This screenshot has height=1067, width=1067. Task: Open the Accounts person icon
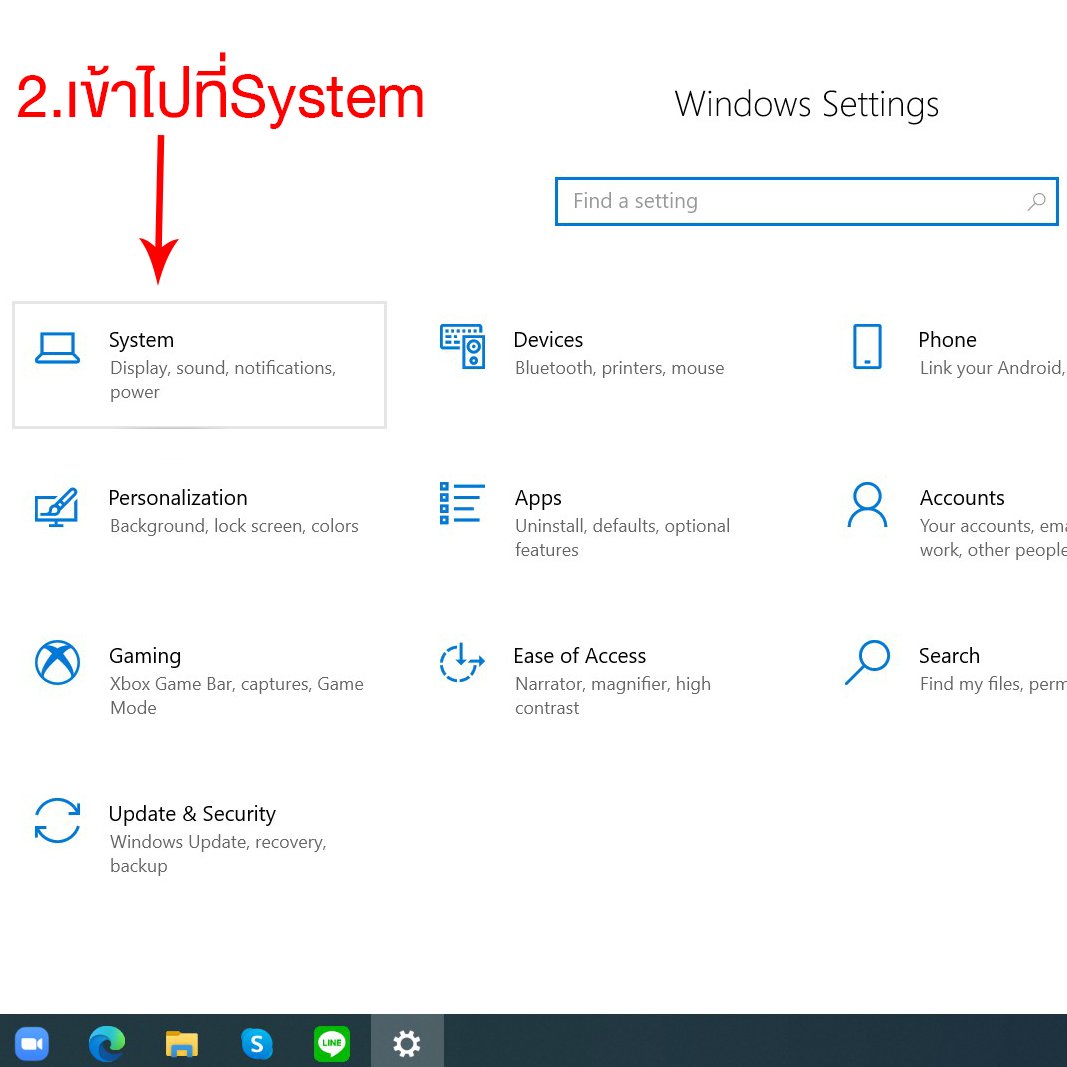pyautogui.click(x=867, y=505)
